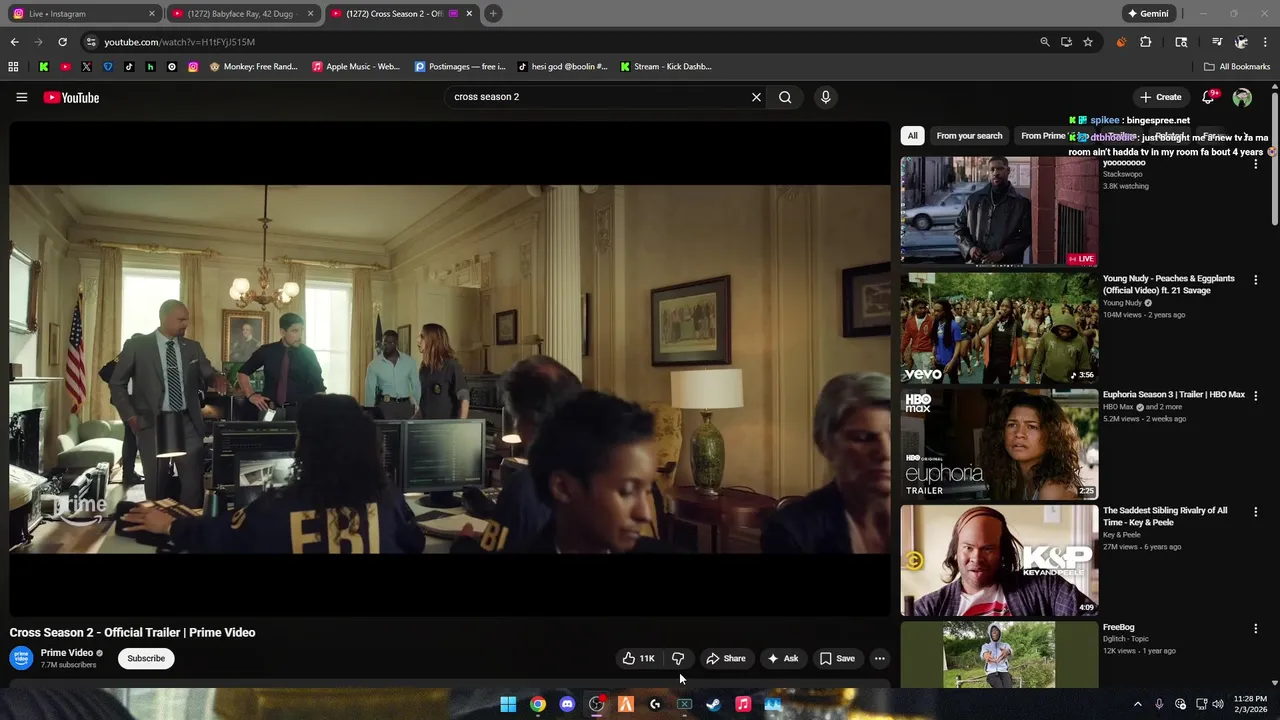This screenshot has height=720, width=1280.
Task: Click the page vertical scrollbar
Action: (1275, 160)
